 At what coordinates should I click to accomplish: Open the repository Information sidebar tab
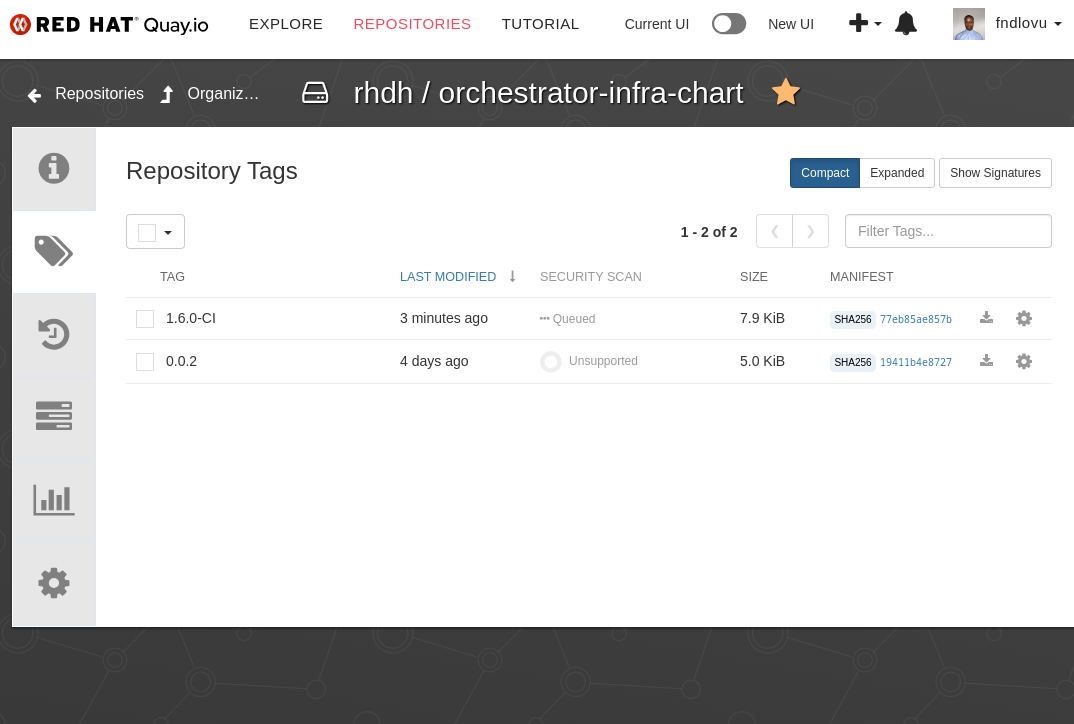pyautogui.click(x=54, y=168)
